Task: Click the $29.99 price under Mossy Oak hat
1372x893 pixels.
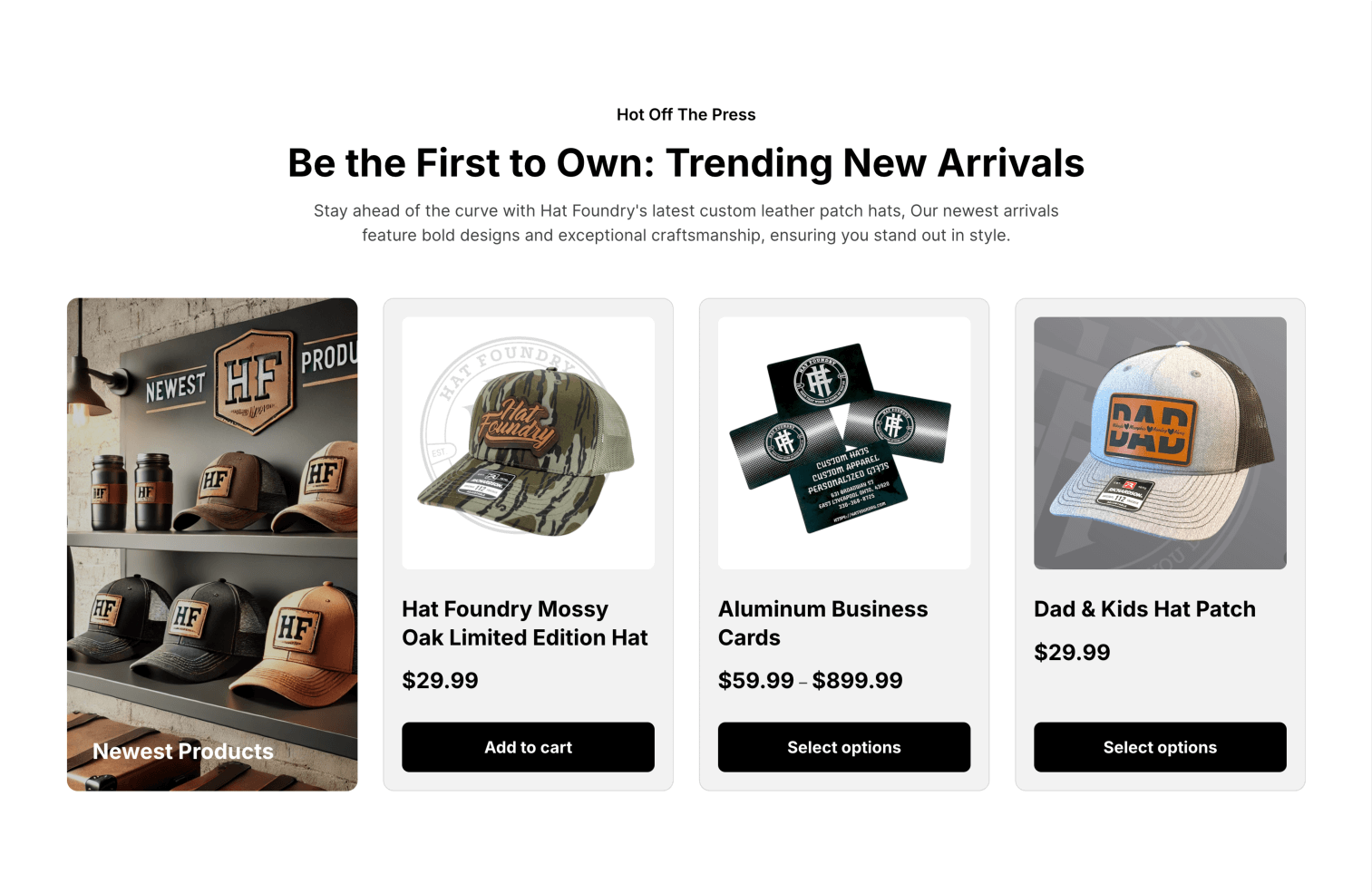Action: [x=440, y=681]
